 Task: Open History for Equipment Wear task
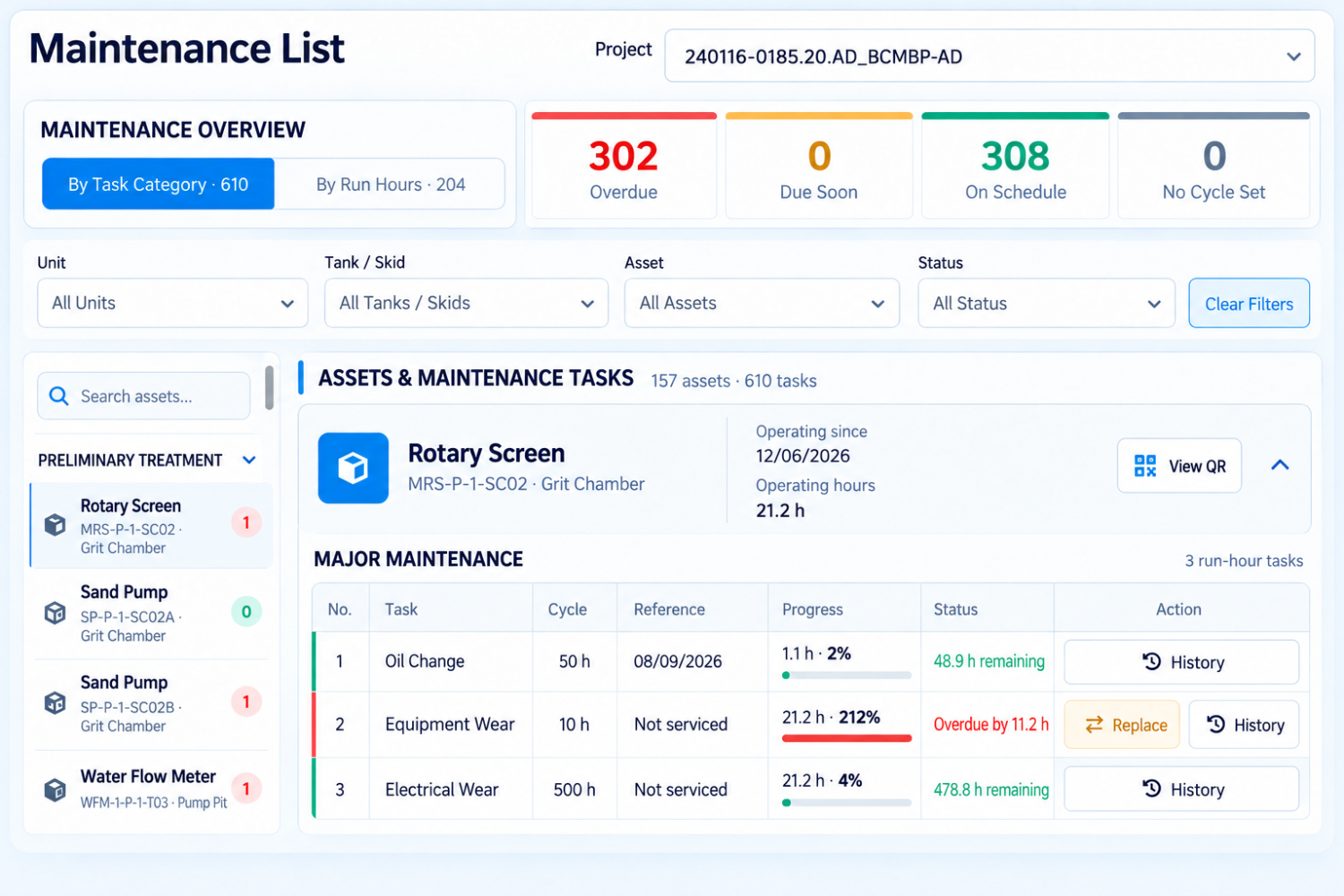1244,725
